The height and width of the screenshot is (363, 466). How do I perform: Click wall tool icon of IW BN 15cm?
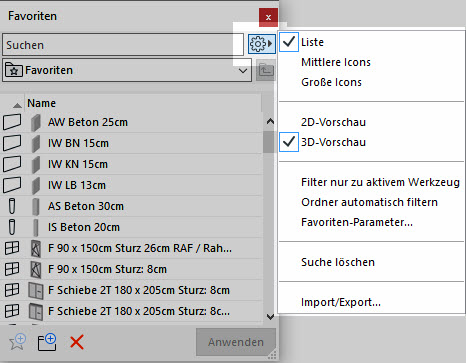point(12,143)
